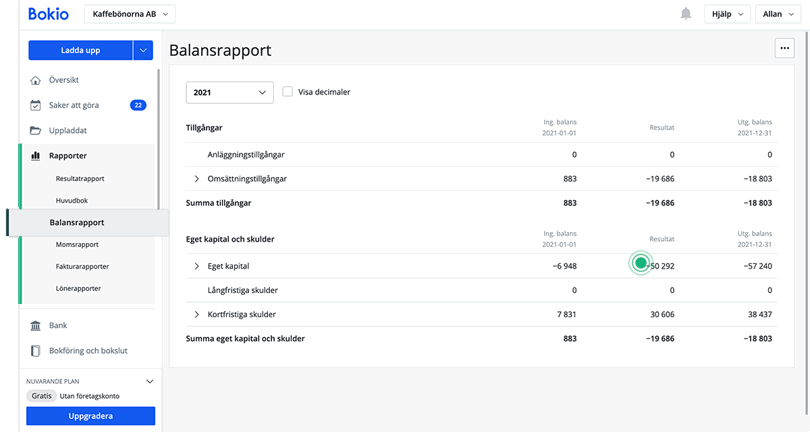Click the Gratis plan tag
This screenshot has height=432, width=810.
point(41,396)
